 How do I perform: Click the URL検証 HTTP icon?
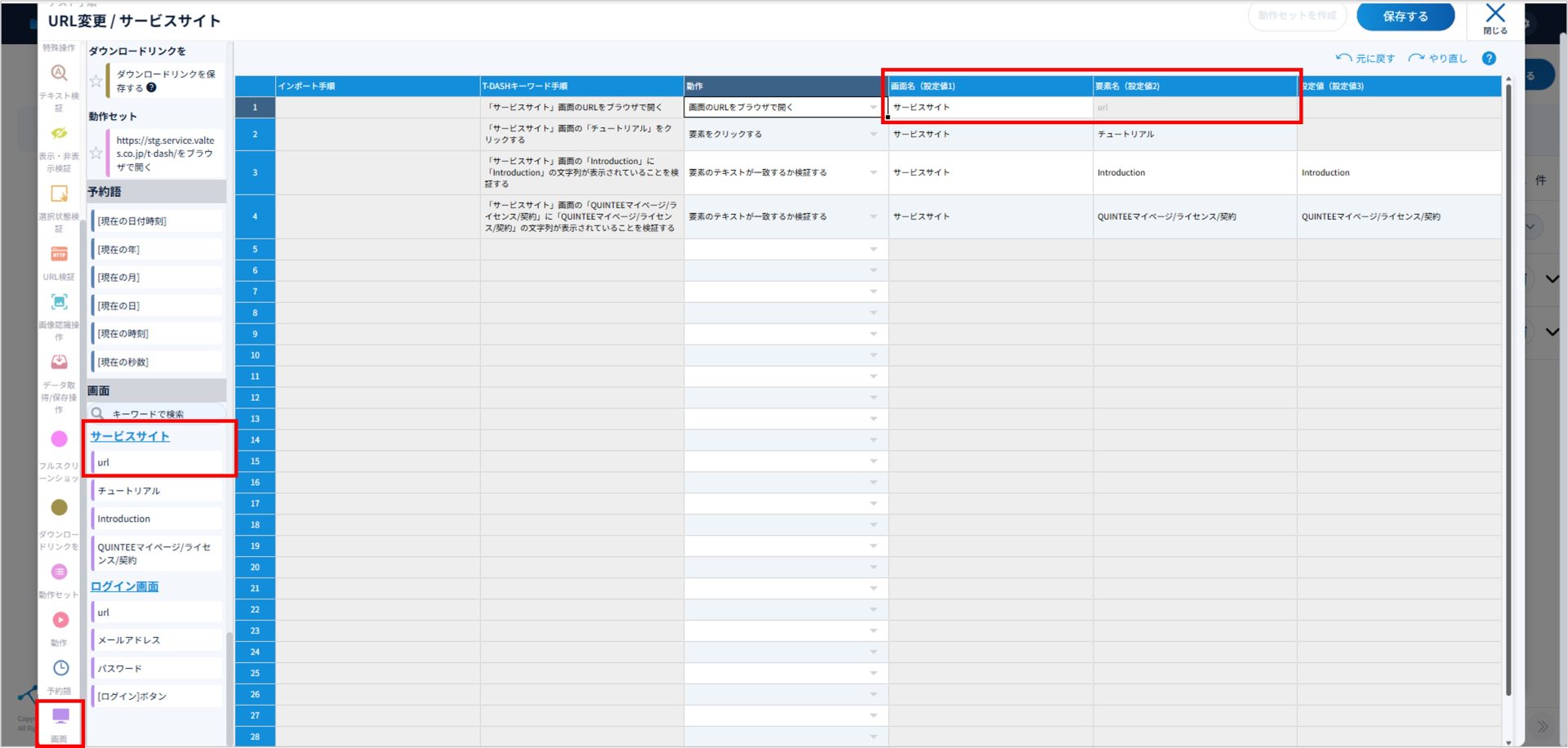click(x=59, y=255)
